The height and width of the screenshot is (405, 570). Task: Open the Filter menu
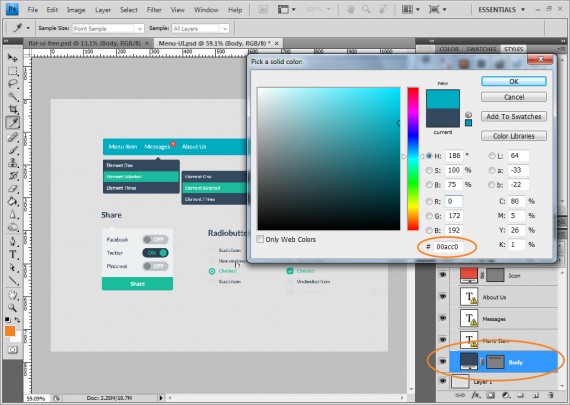point(154,10)
